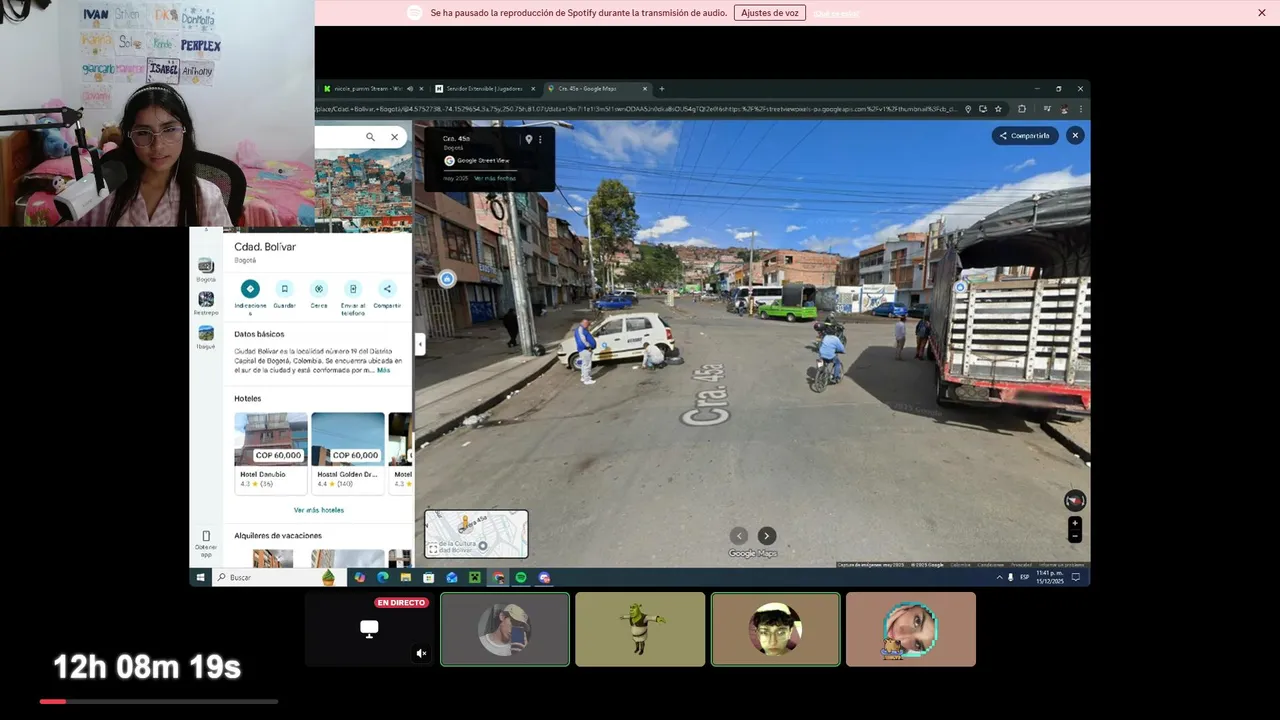Open voice settings via Ajustes de voz

(770, 13)
